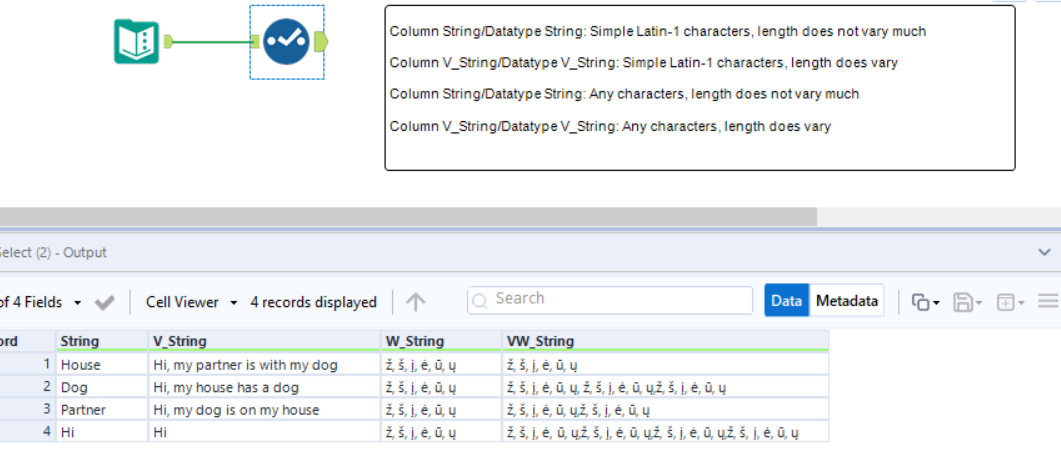Expand the fields selection dropdown
Image resolution: width=1061 pixels, height=466 pixels.
[78, 302]
